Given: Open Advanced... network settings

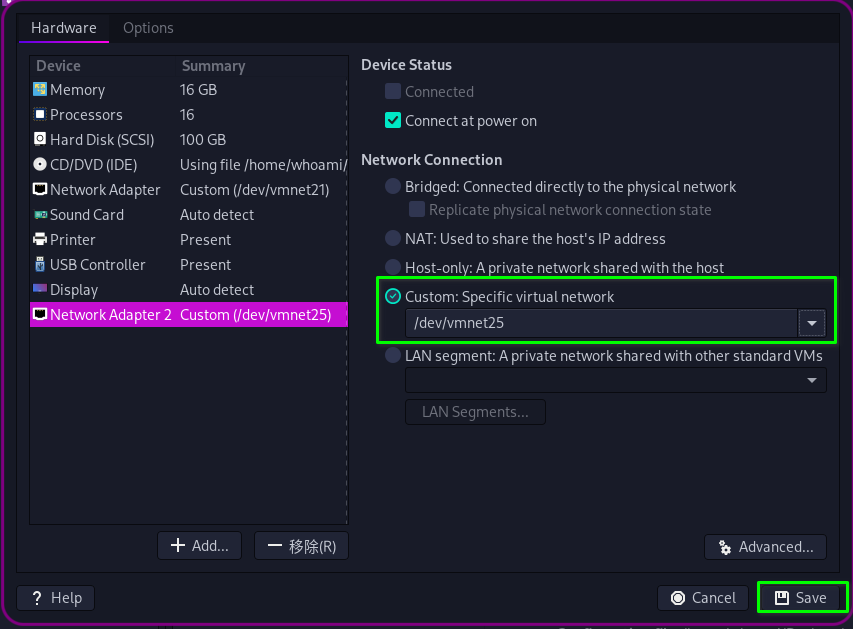Looking at the screenshot, I should [765, 547].
